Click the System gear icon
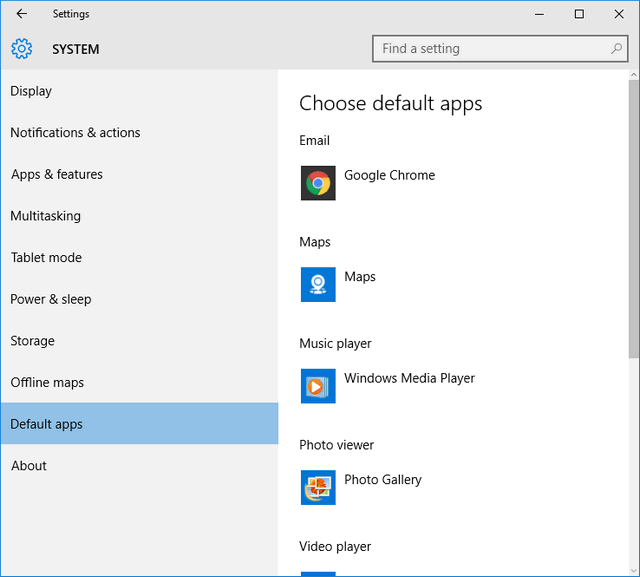640x577 pixels. [22, 49]
